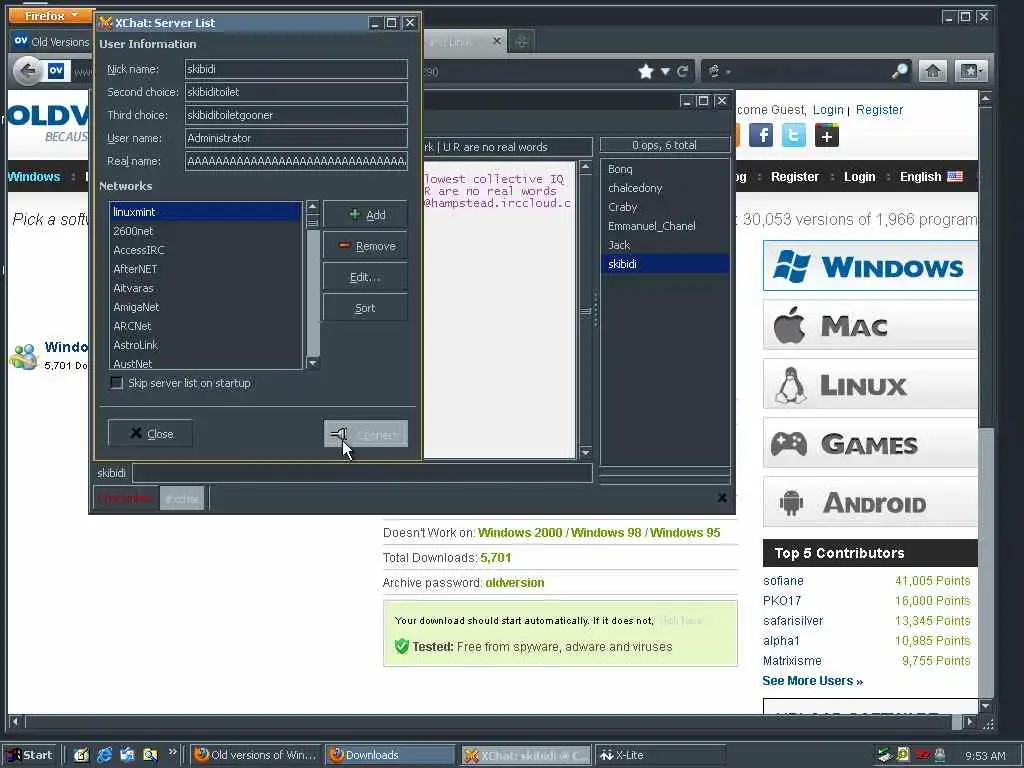Select the 2600net network

[205, 231]
